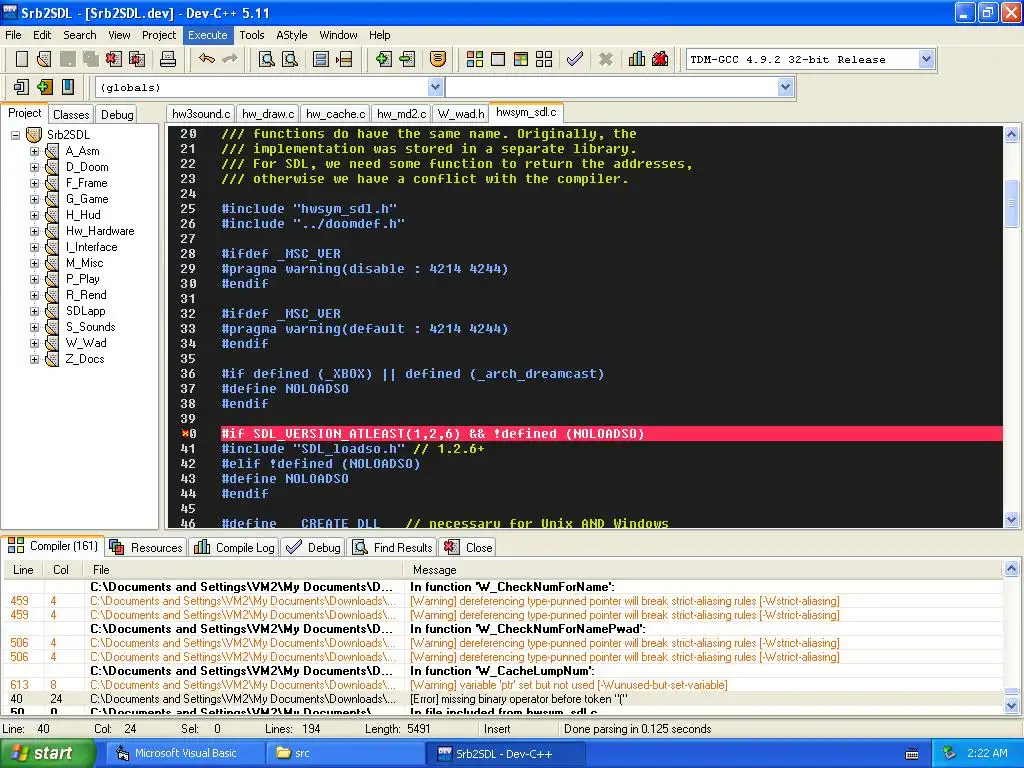Viewport: 1024px width, 768px height.
Task: Open the Find Results bottom tab
Action: tap(394, 547)
